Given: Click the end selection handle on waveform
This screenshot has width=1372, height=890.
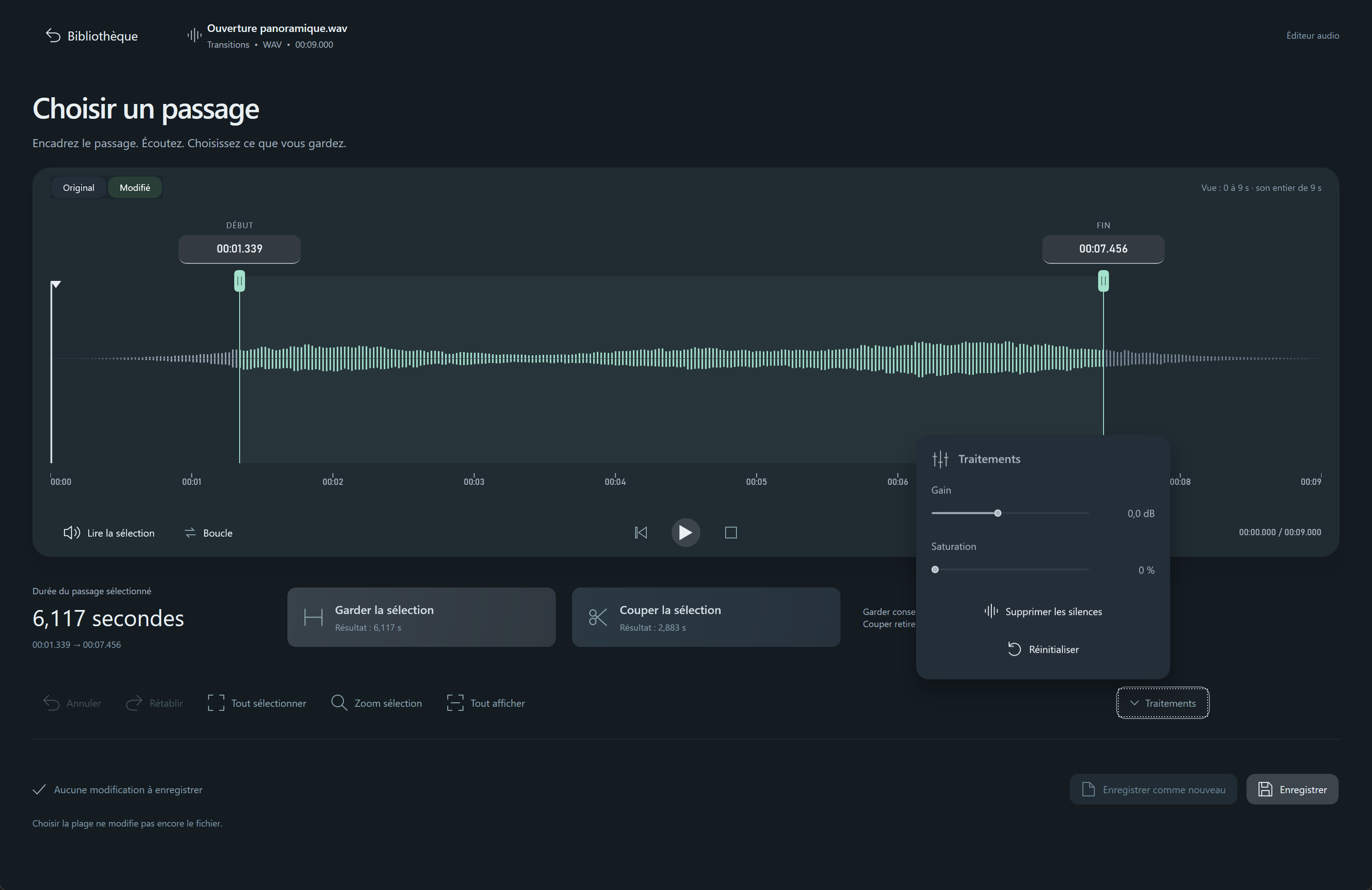Looking at the screenshot, I should 1103,281.
